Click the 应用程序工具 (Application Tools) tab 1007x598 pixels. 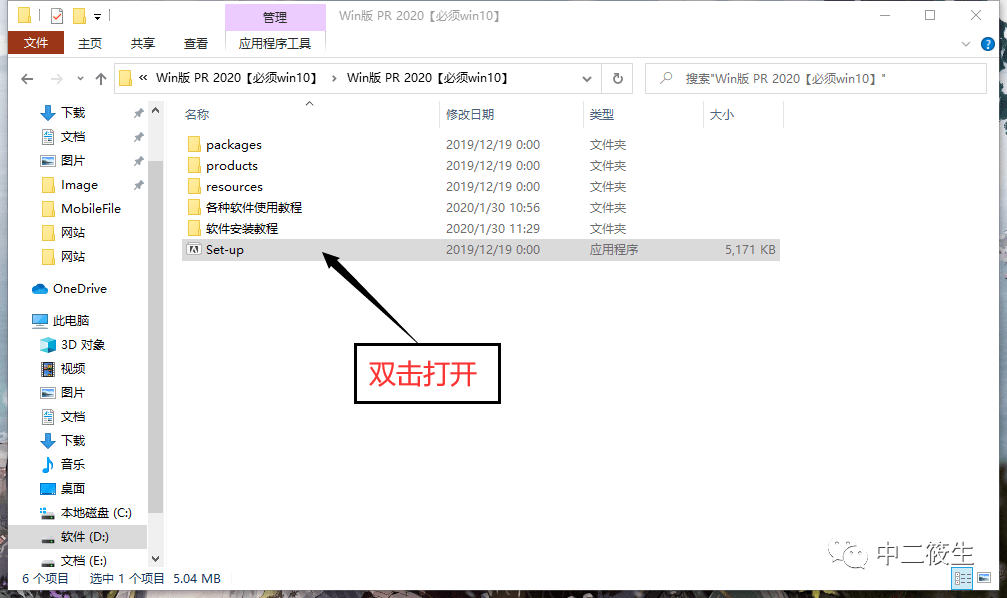point(274,42)
